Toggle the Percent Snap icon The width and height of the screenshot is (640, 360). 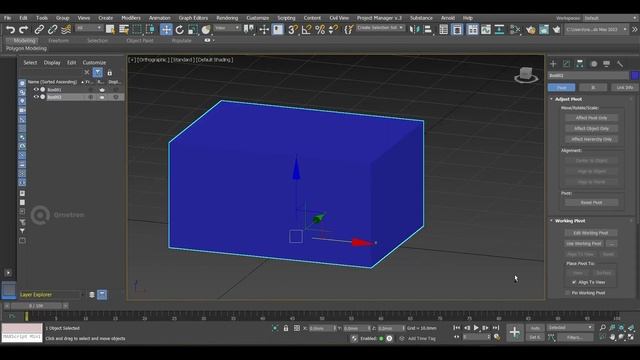[320, 29]
